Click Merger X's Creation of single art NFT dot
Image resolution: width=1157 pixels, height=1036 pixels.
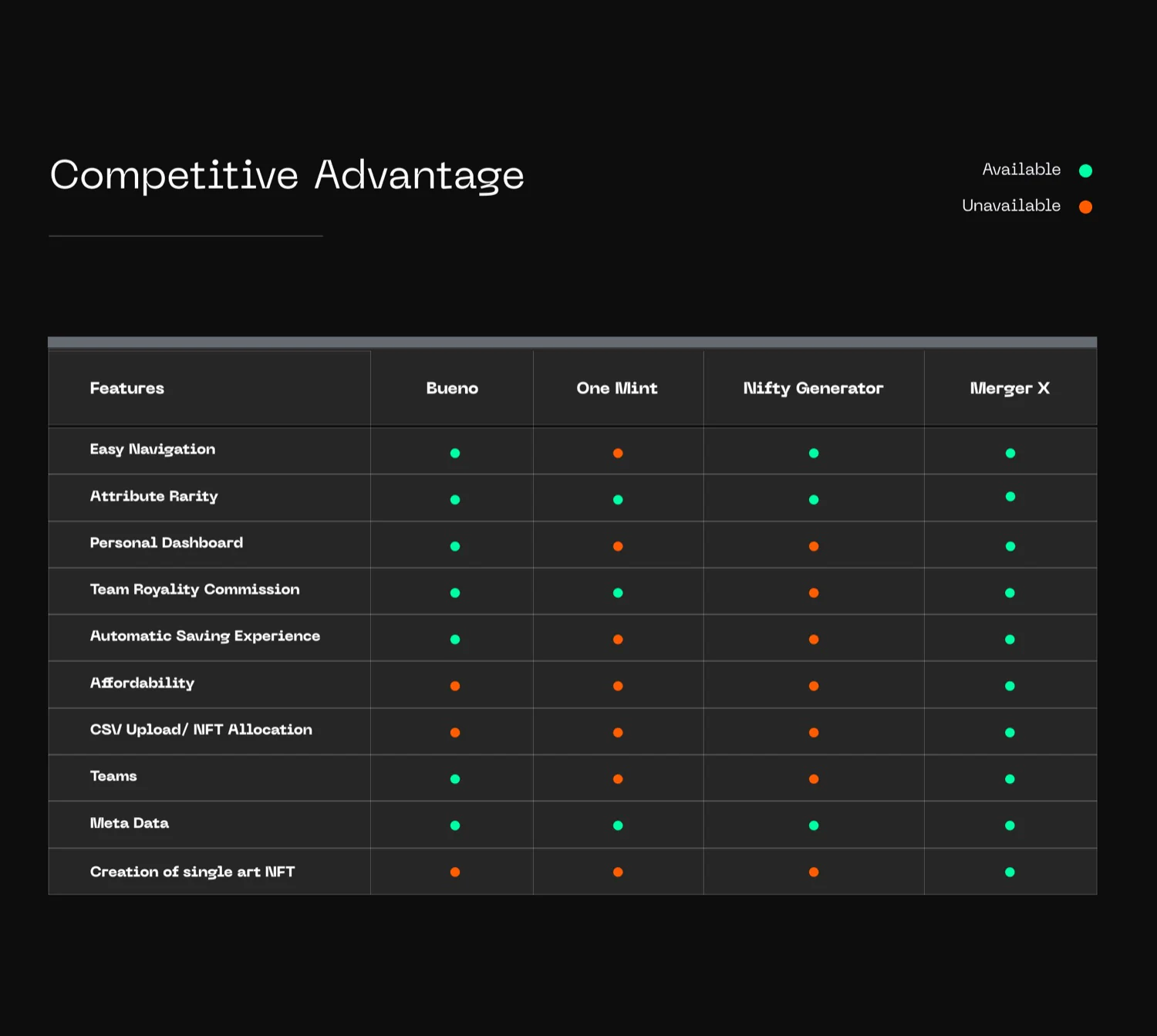(1010, 872)
